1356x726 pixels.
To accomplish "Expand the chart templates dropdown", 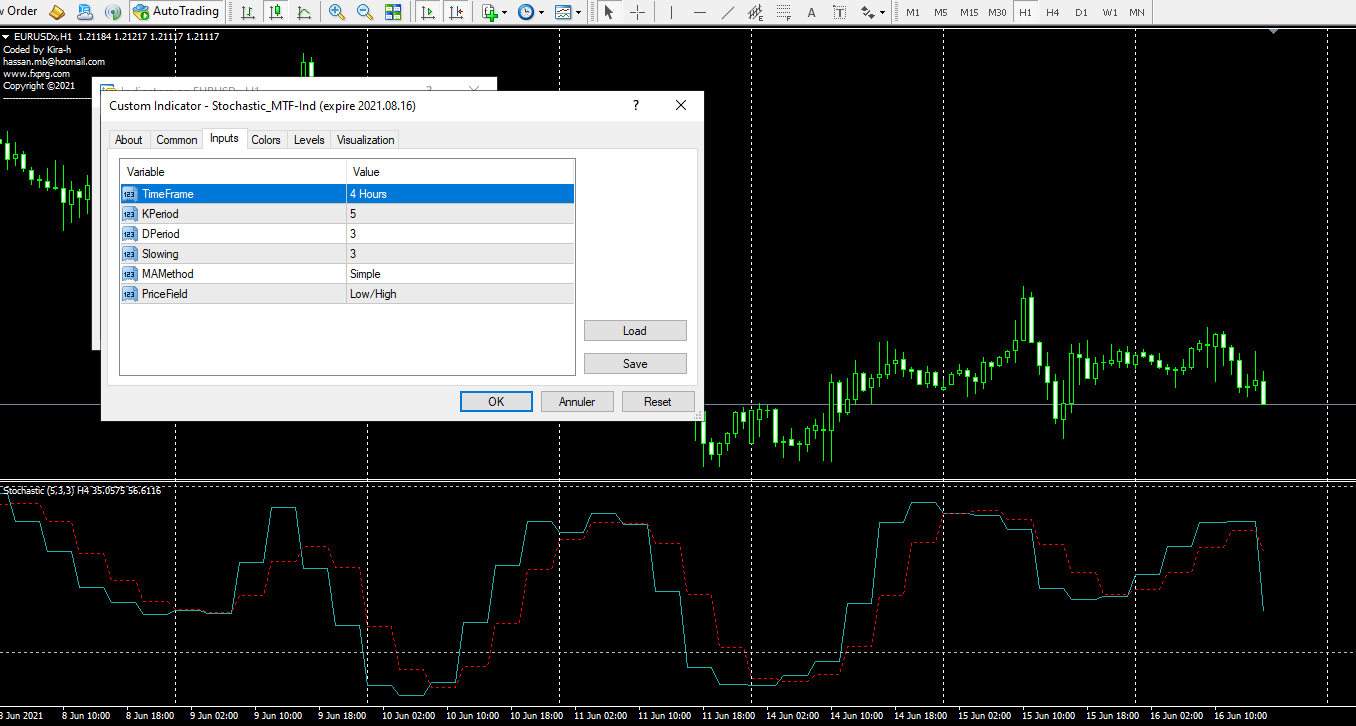I will [x=568, y=12].
